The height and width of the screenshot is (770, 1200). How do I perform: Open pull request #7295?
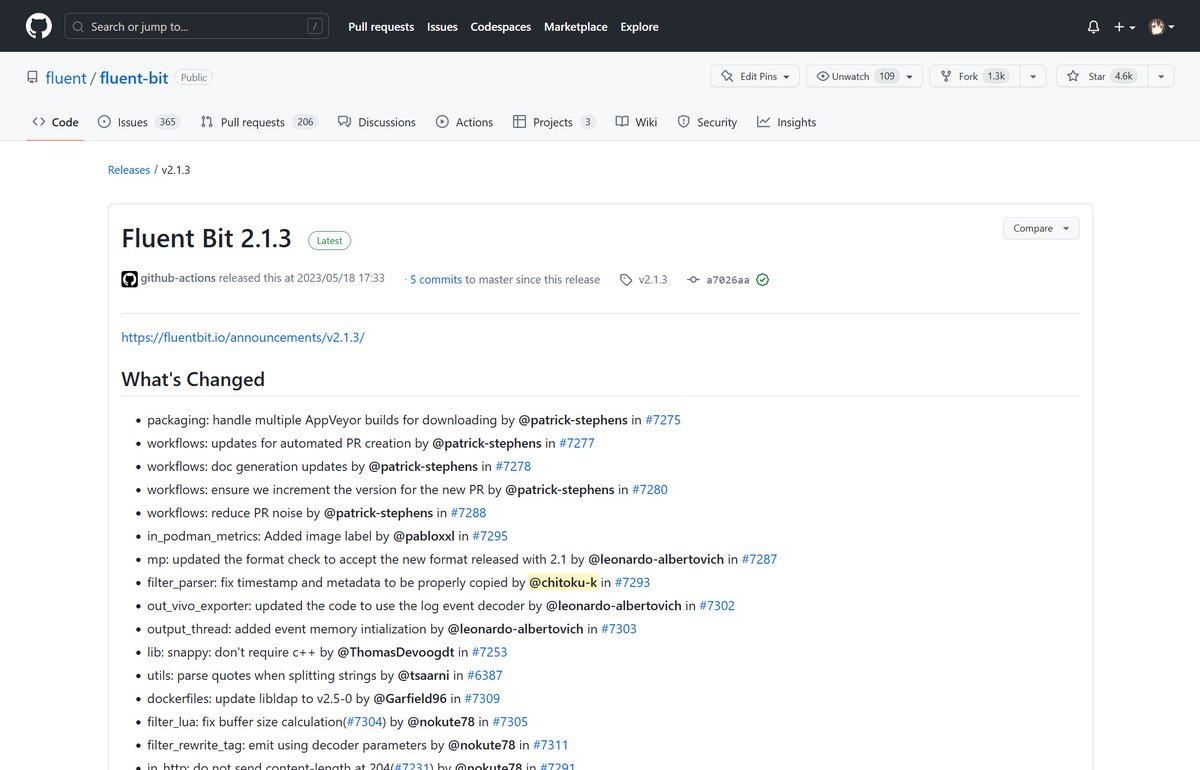point(490,536)
